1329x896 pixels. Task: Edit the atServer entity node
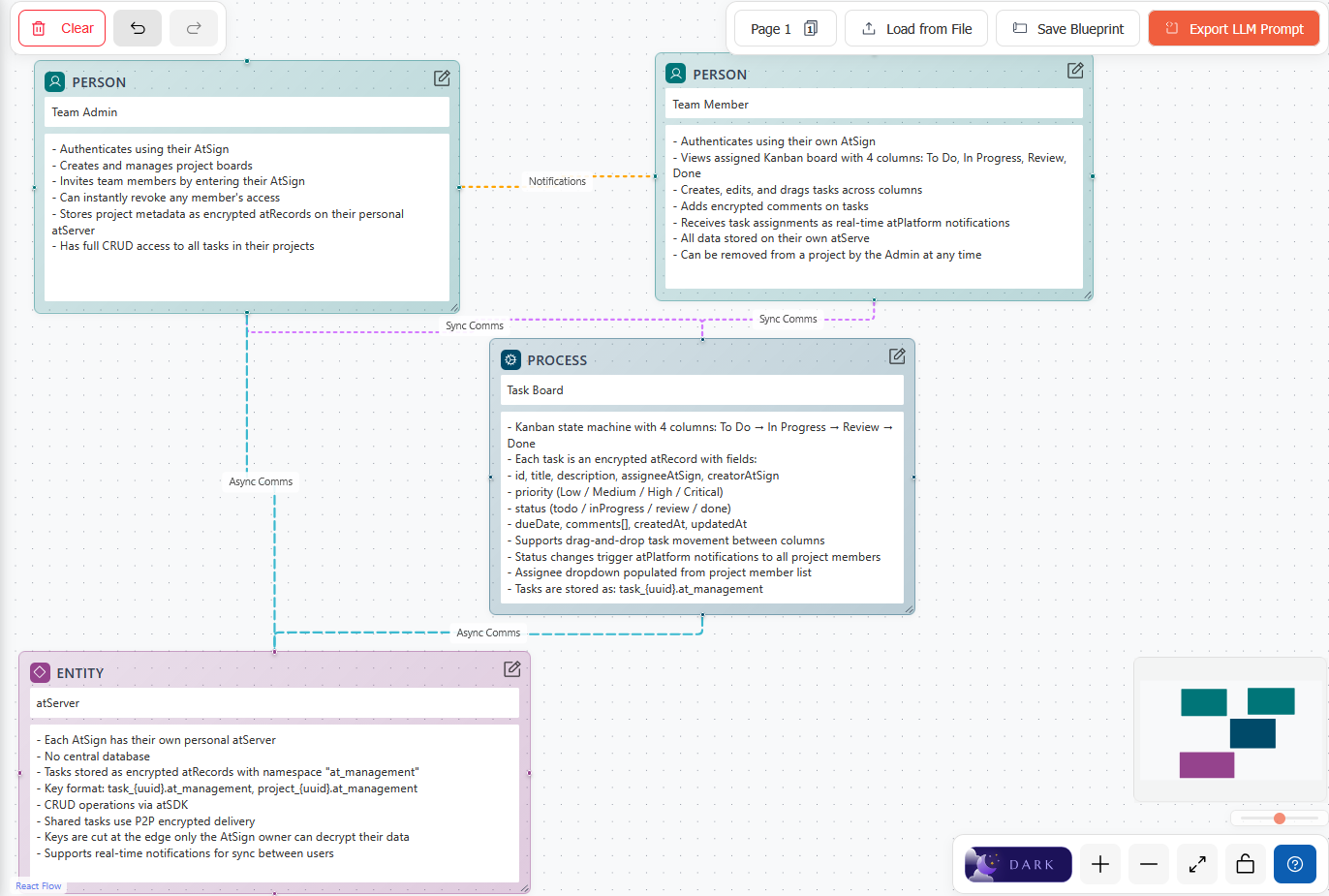pos(512,669)
